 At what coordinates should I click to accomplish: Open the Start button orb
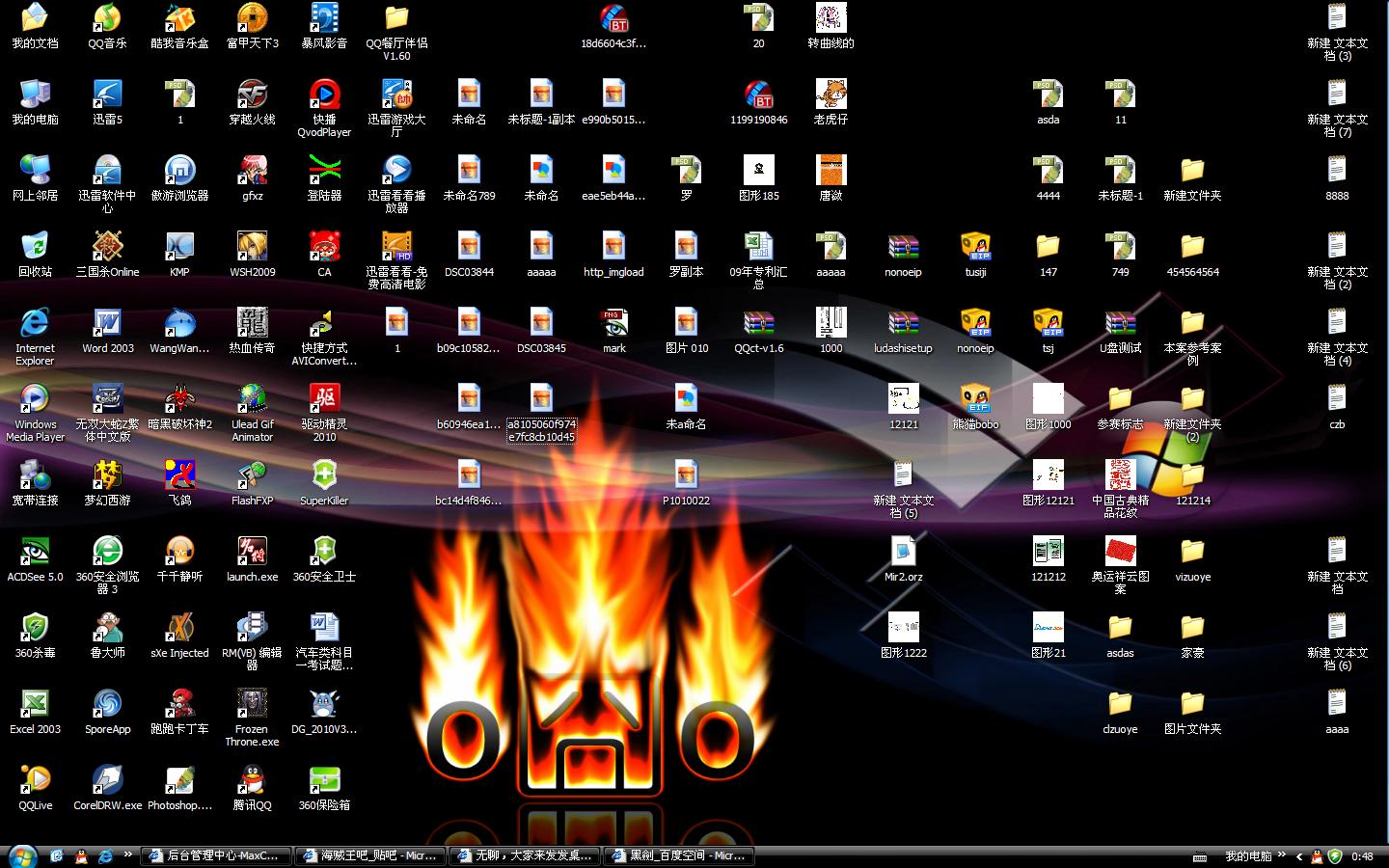pyautogui.click(x=21, y=856)
